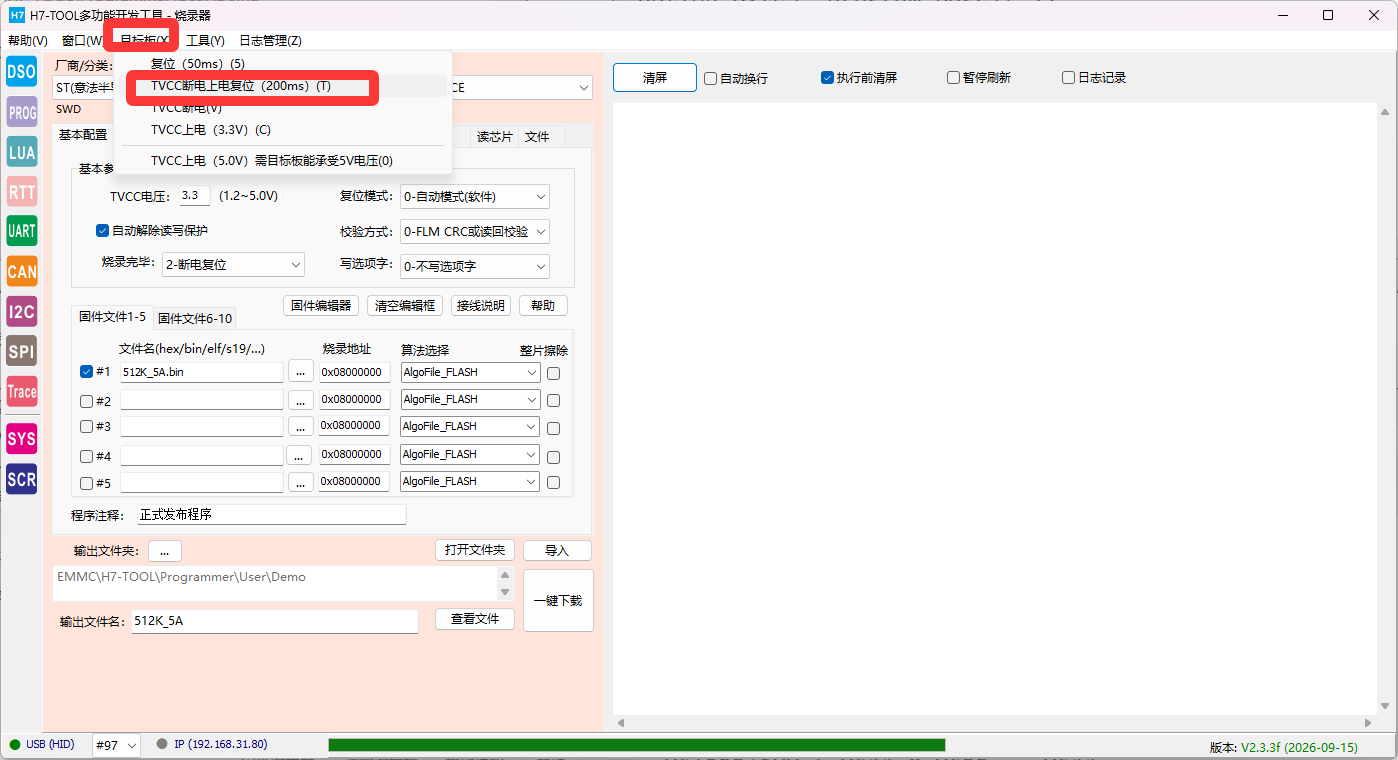Click log area horizontal scrollbar

point(996,722)
